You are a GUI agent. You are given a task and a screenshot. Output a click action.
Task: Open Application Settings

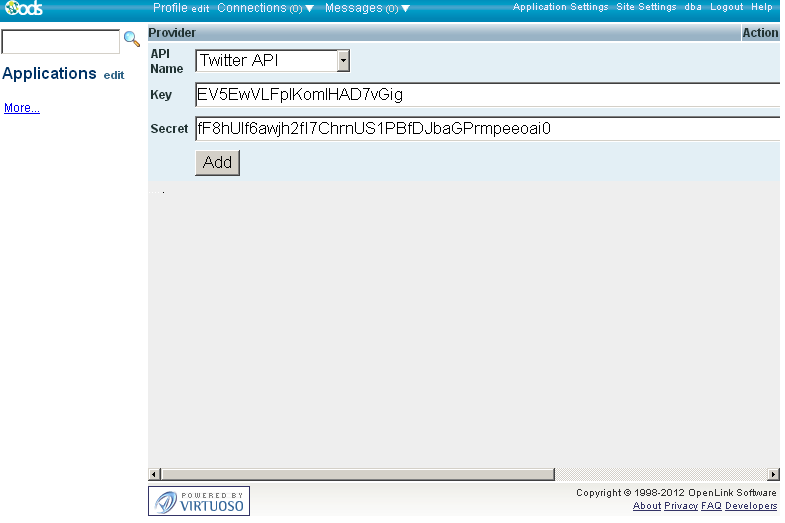pos(560,7)
